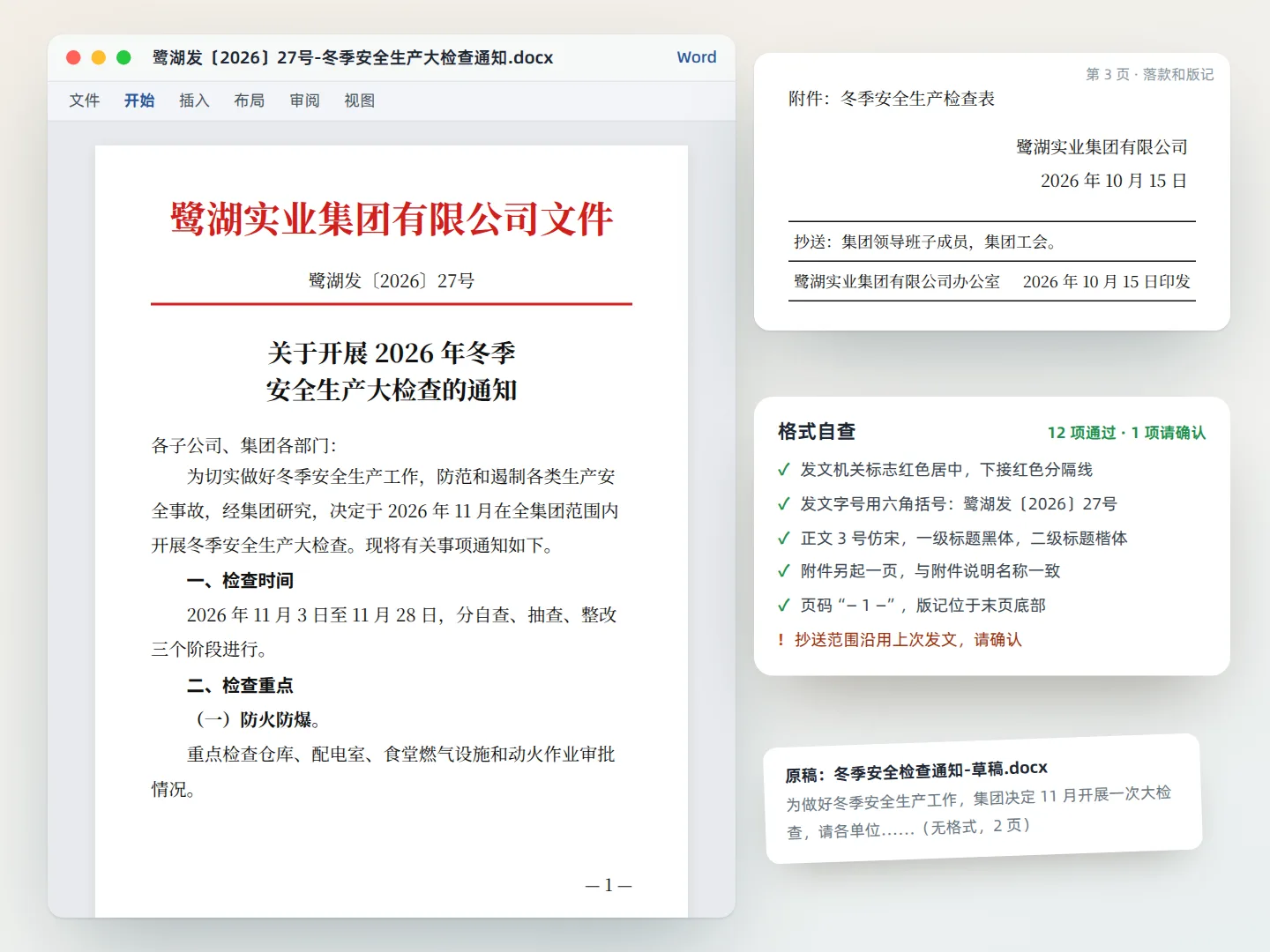Click 鹭湖实业集团有限公司 signature line
This screenshot has width=1270, height=952.
(x=1102, y=147)
